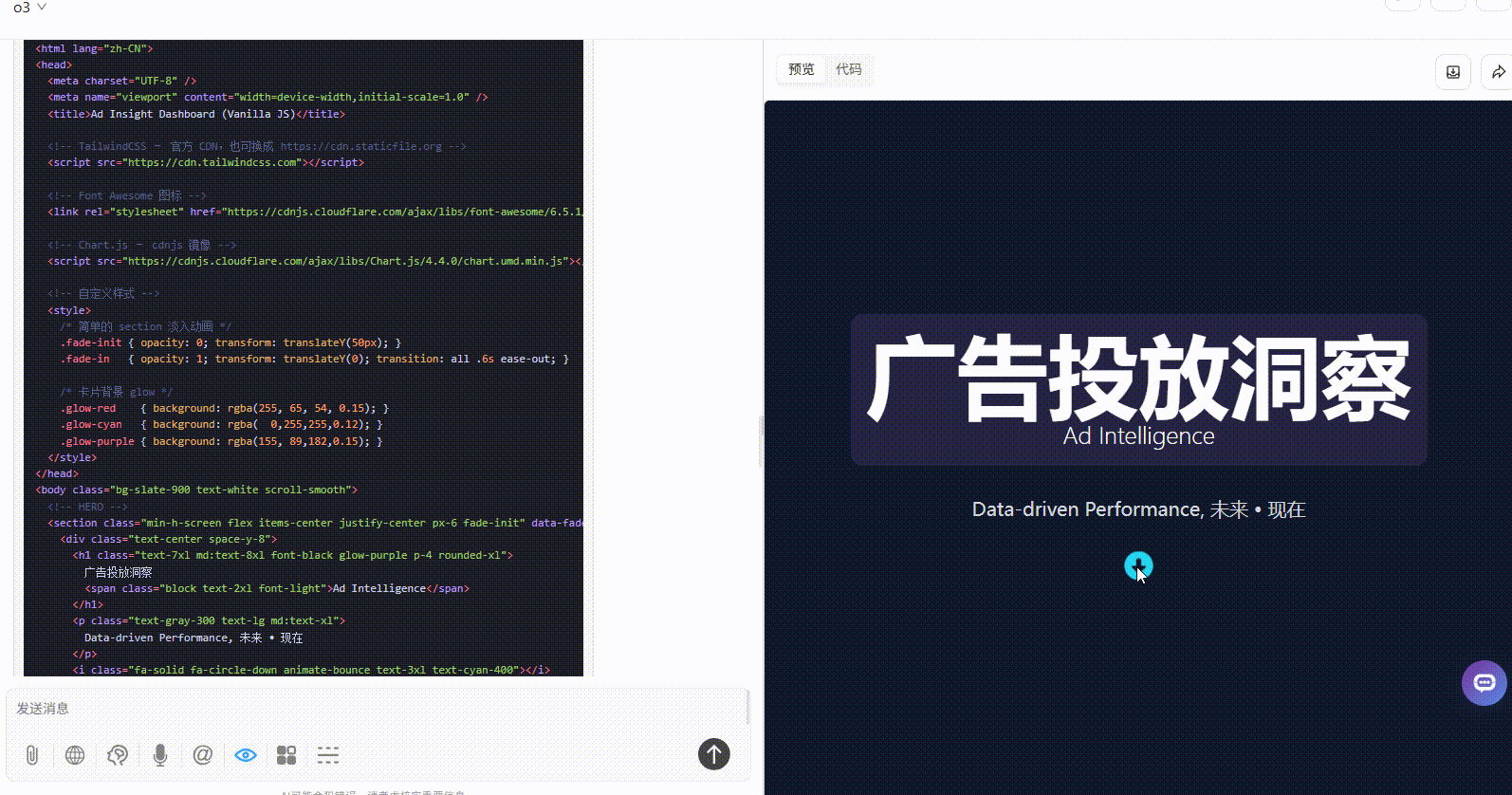Click the 发送消息 message input field
Viewport: 1512px width, 795px height.
point(378,709)
